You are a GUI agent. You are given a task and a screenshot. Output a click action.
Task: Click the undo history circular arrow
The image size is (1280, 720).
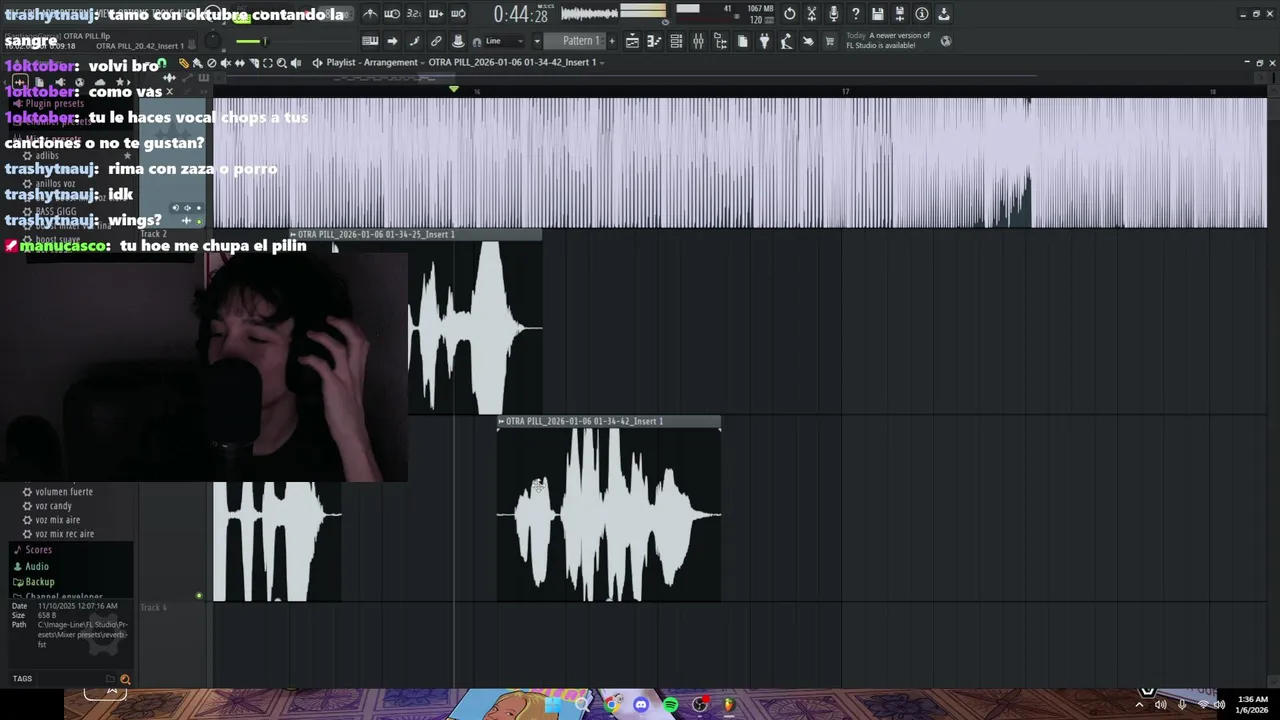point(790,14)
